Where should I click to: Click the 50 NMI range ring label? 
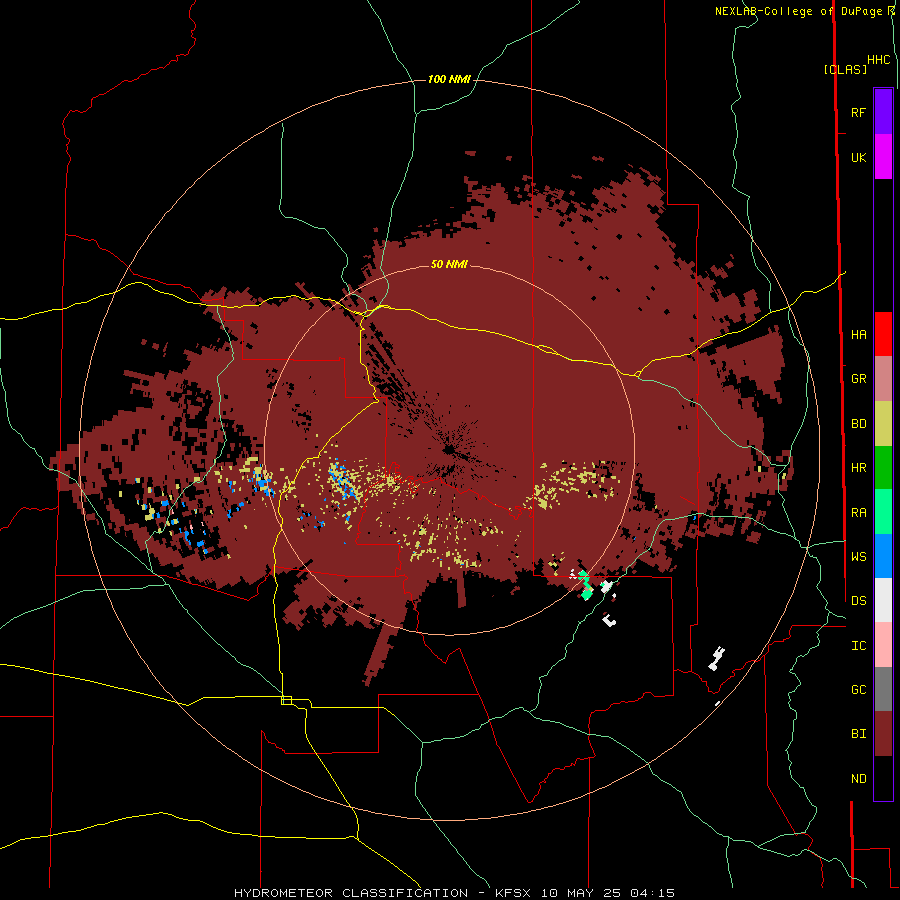449,264
